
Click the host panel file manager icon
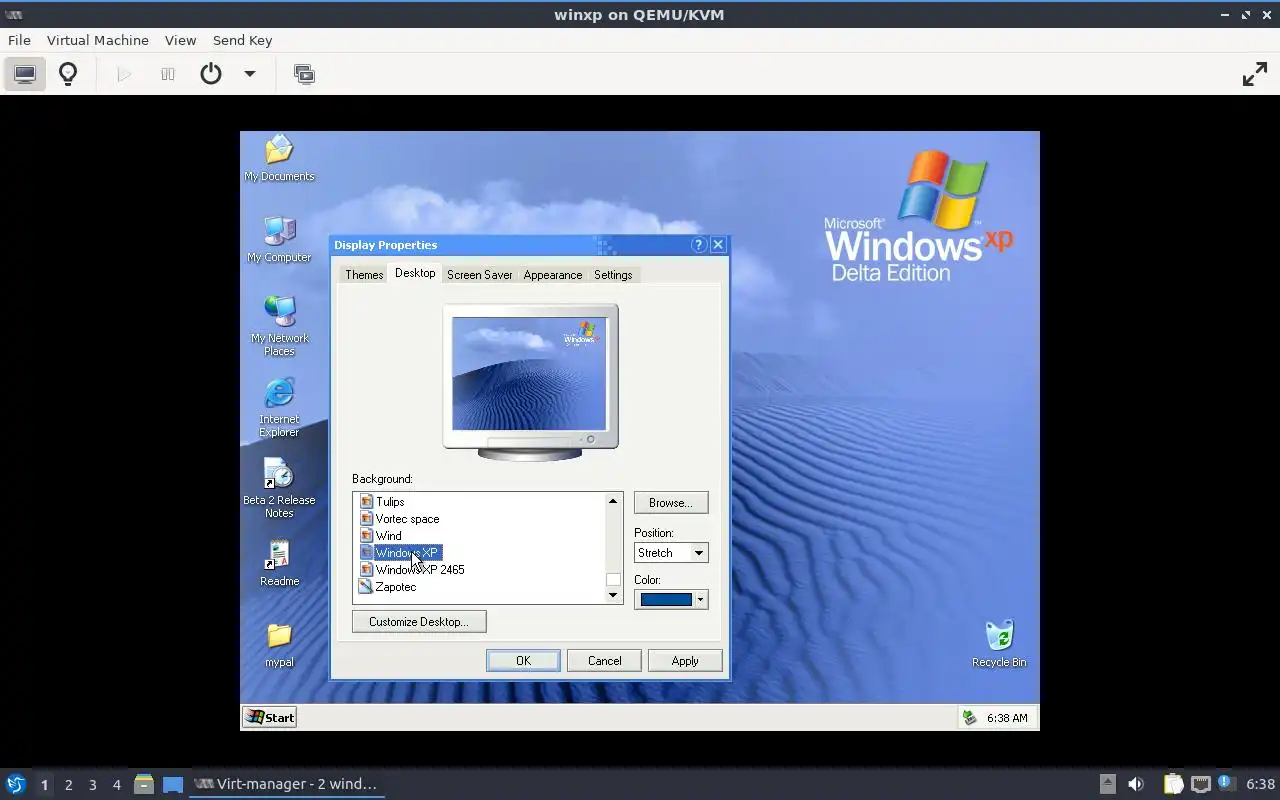coord(144,784)
